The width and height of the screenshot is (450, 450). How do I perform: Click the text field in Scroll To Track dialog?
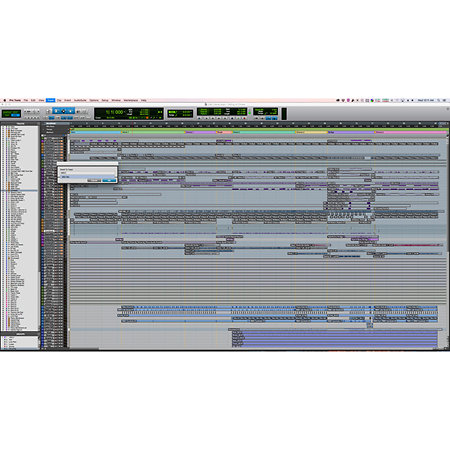pyautogui.click(x=87, y=173)
